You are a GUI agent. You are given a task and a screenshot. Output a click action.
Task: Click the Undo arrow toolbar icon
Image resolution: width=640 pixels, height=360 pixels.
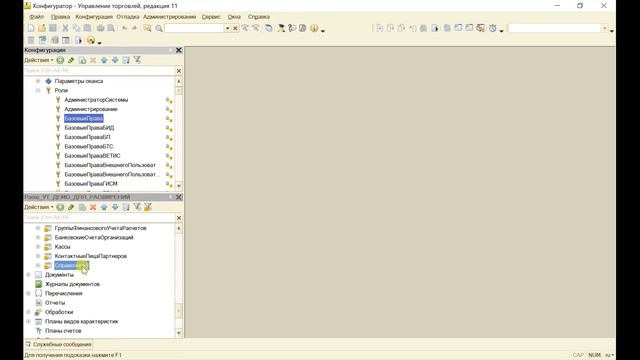pos(124,28)
